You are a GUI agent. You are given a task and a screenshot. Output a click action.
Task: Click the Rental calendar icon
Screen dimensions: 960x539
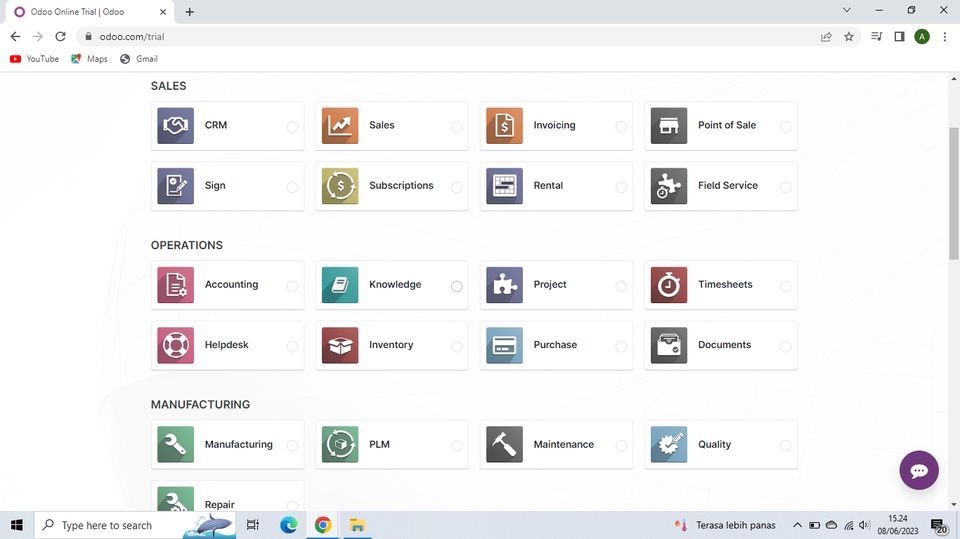[x=504, y=186]
